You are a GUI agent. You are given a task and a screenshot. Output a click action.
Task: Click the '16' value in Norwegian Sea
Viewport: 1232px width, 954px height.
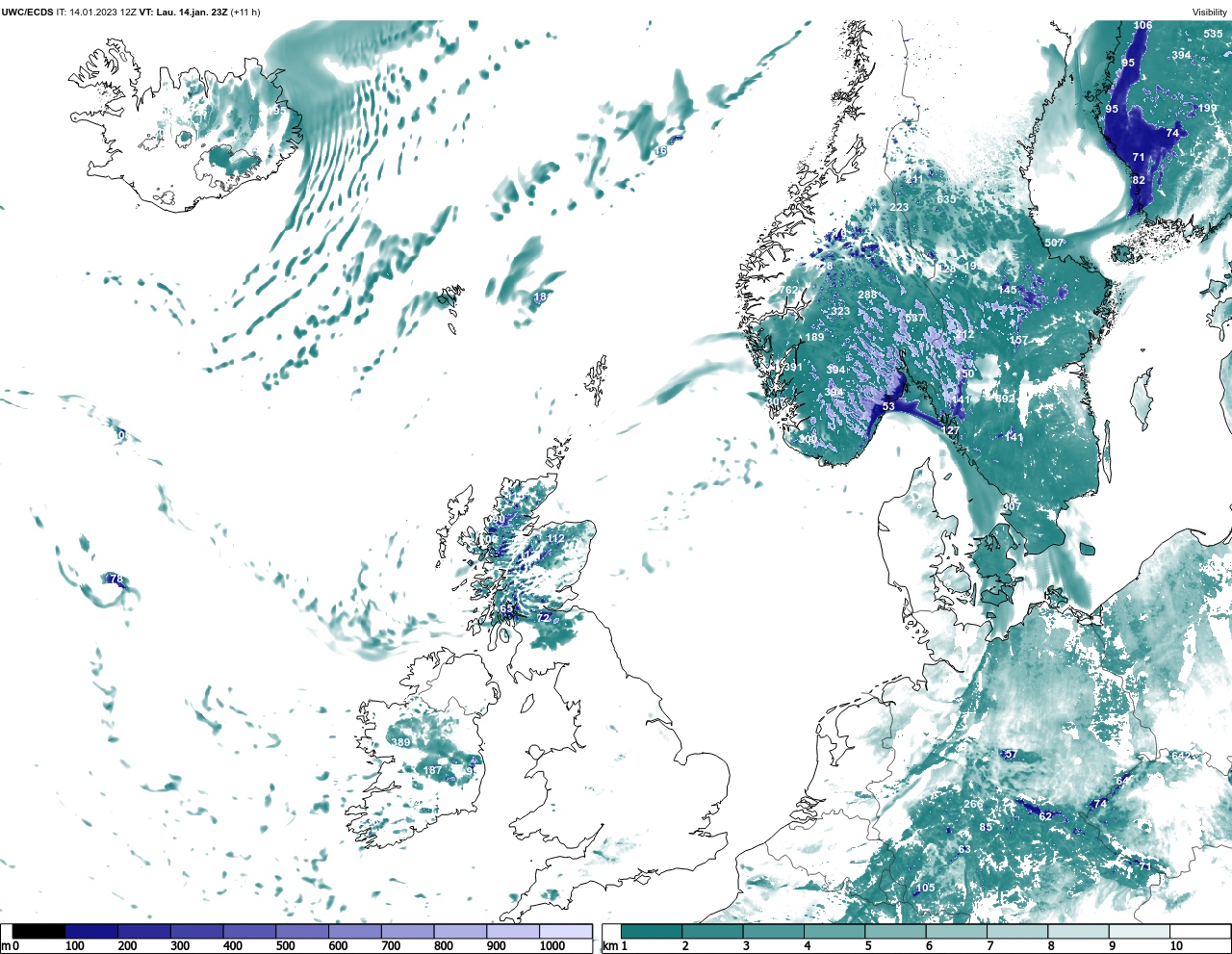point(661,151)
